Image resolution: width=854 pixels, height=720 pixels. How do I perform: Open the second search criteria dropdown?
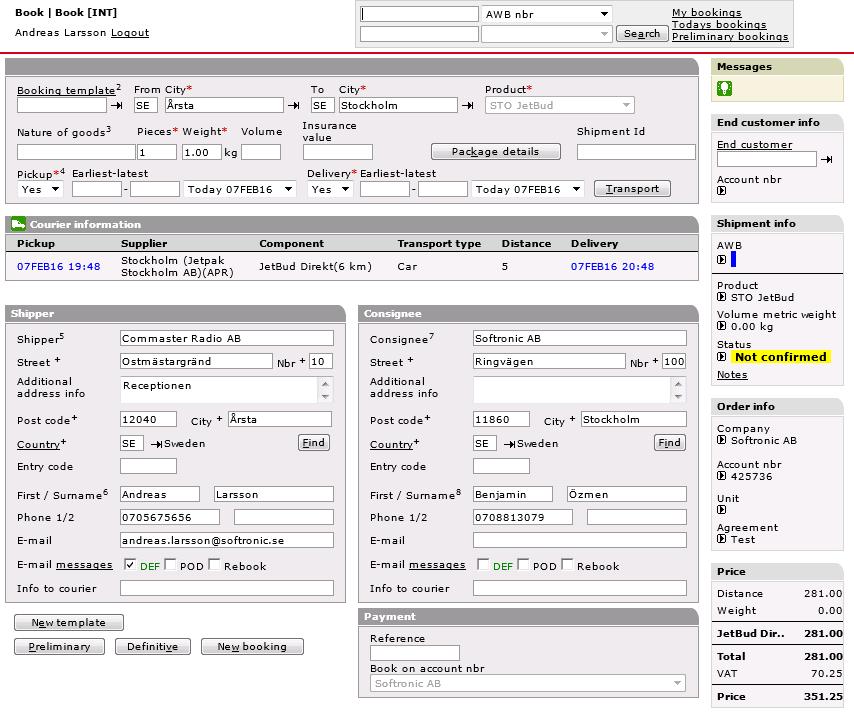click(546, 34)
